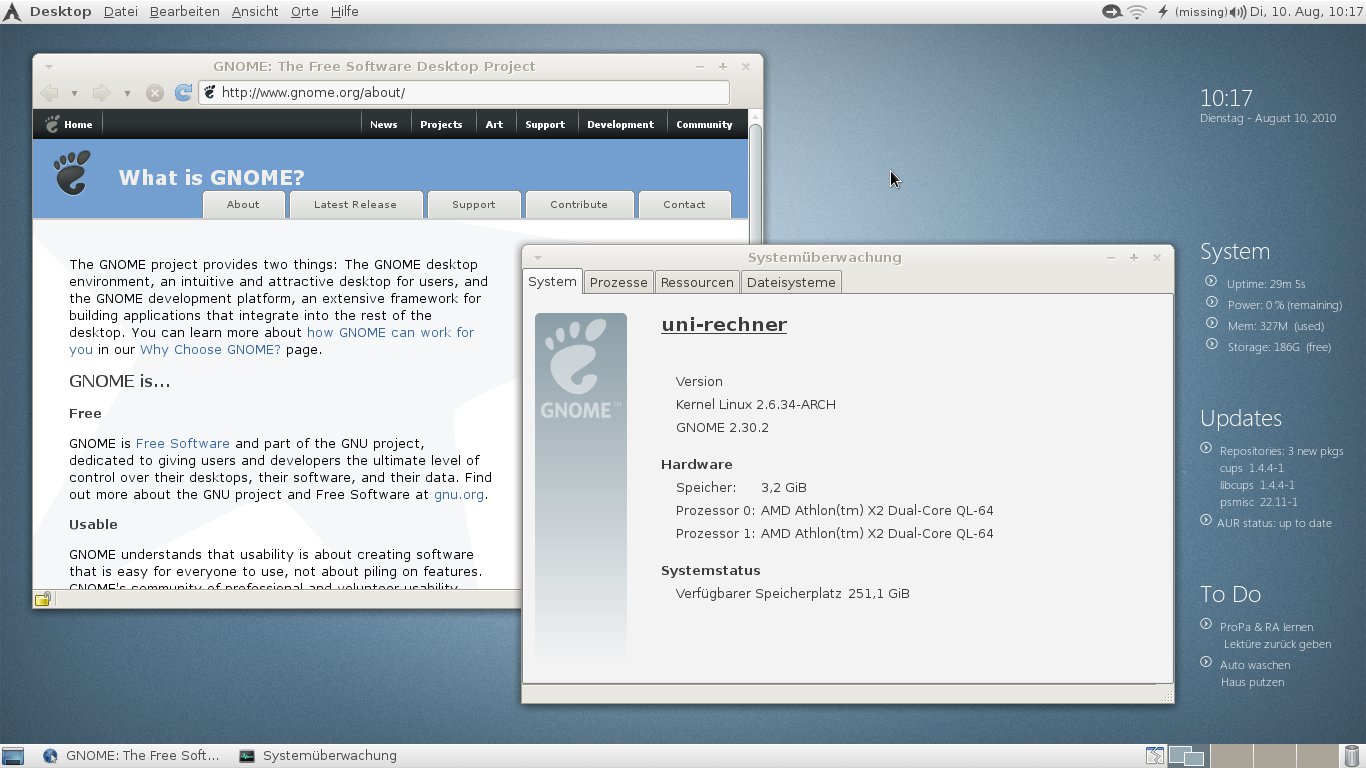Click the favicon in the URL bar
This screenshot has height=768, width=1366.
pos(209,93)
